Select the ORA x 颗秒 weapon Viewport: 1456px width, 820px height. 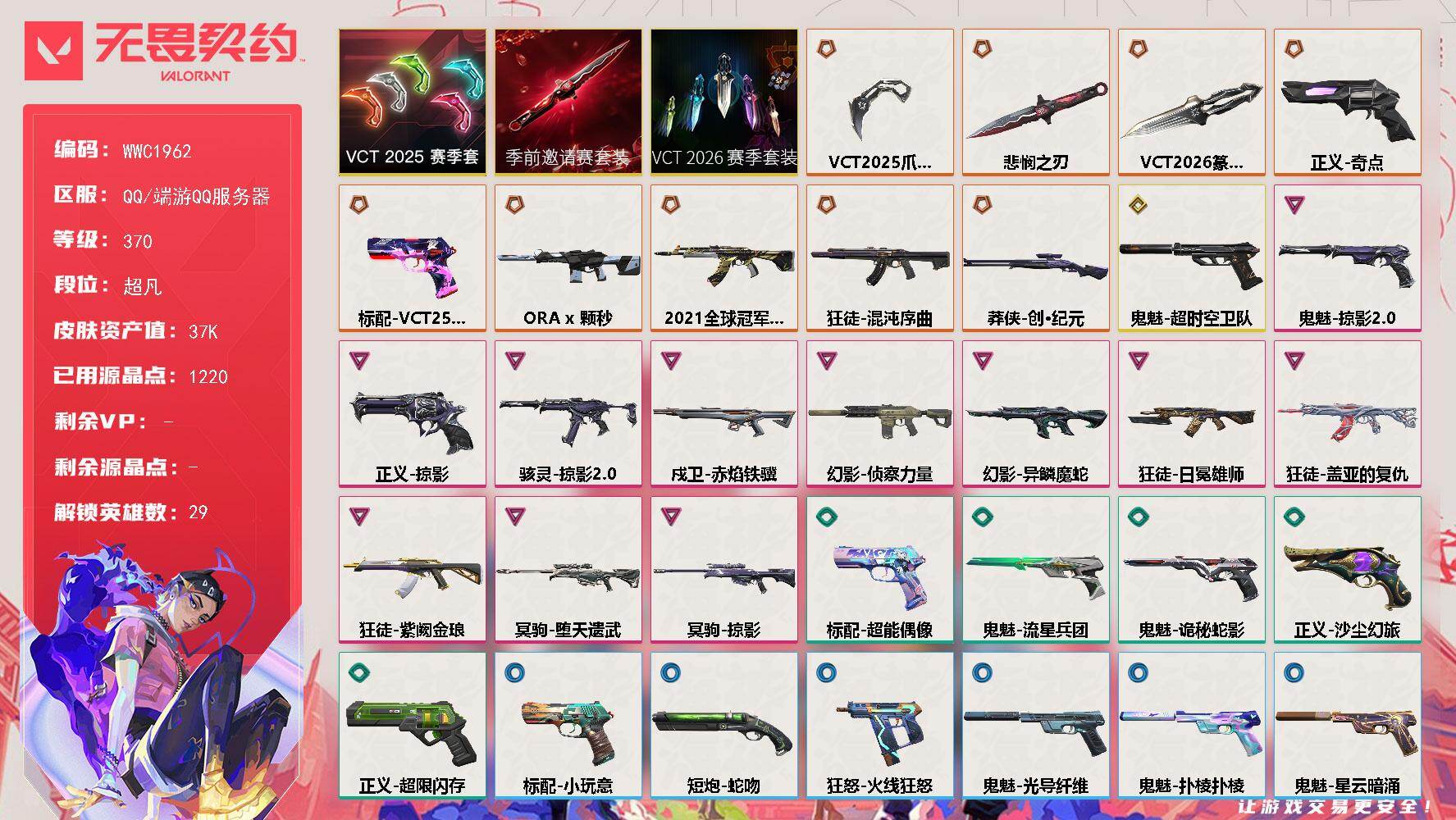pos(568,257)
